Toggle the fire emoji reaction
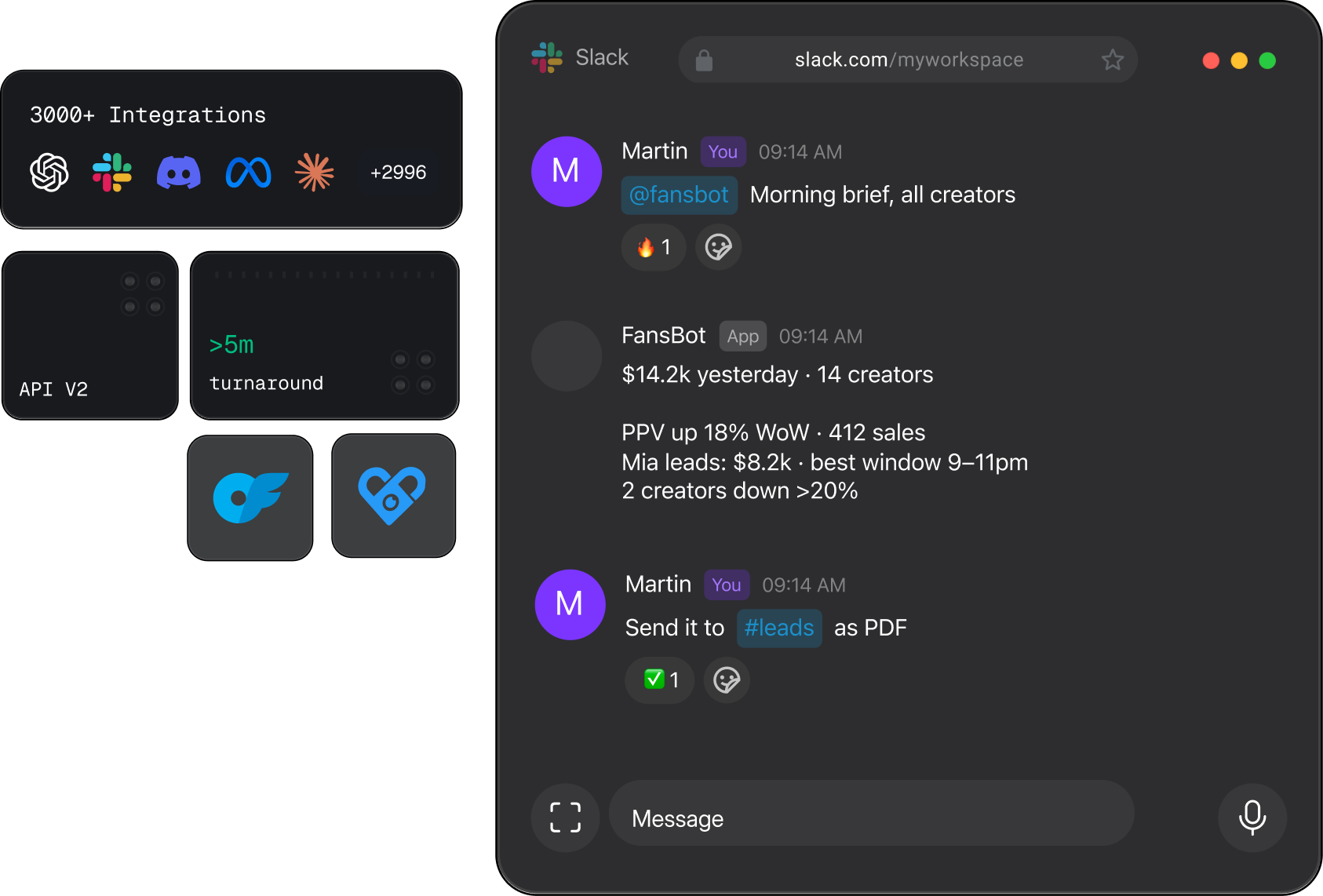The height and width of the screenshot is (896, 1323). coord(654,247)
